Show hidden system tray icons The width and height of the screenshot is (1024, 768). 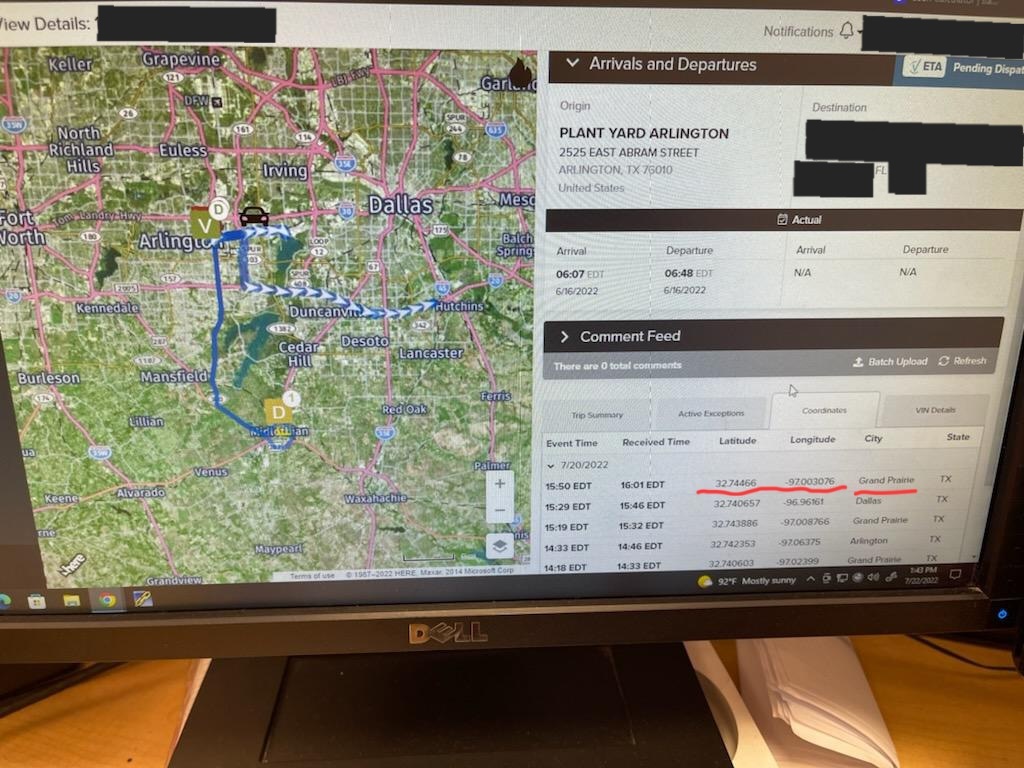(810, 579)
